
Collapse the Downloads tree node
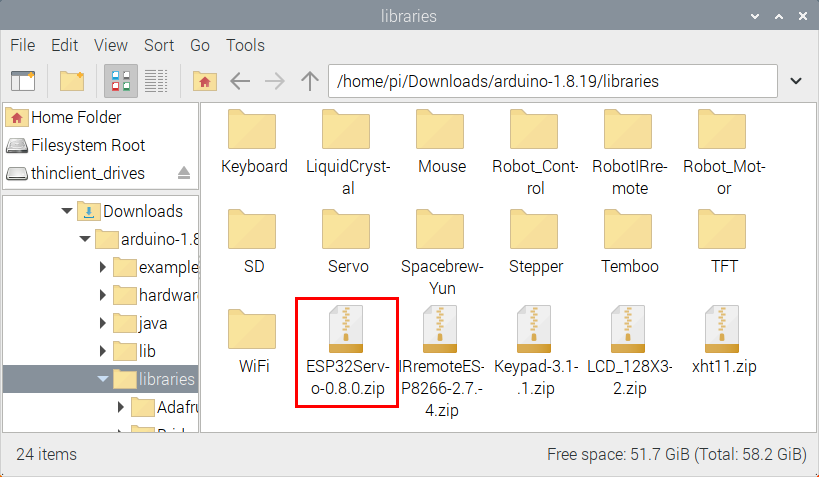[x=68, y=211]
